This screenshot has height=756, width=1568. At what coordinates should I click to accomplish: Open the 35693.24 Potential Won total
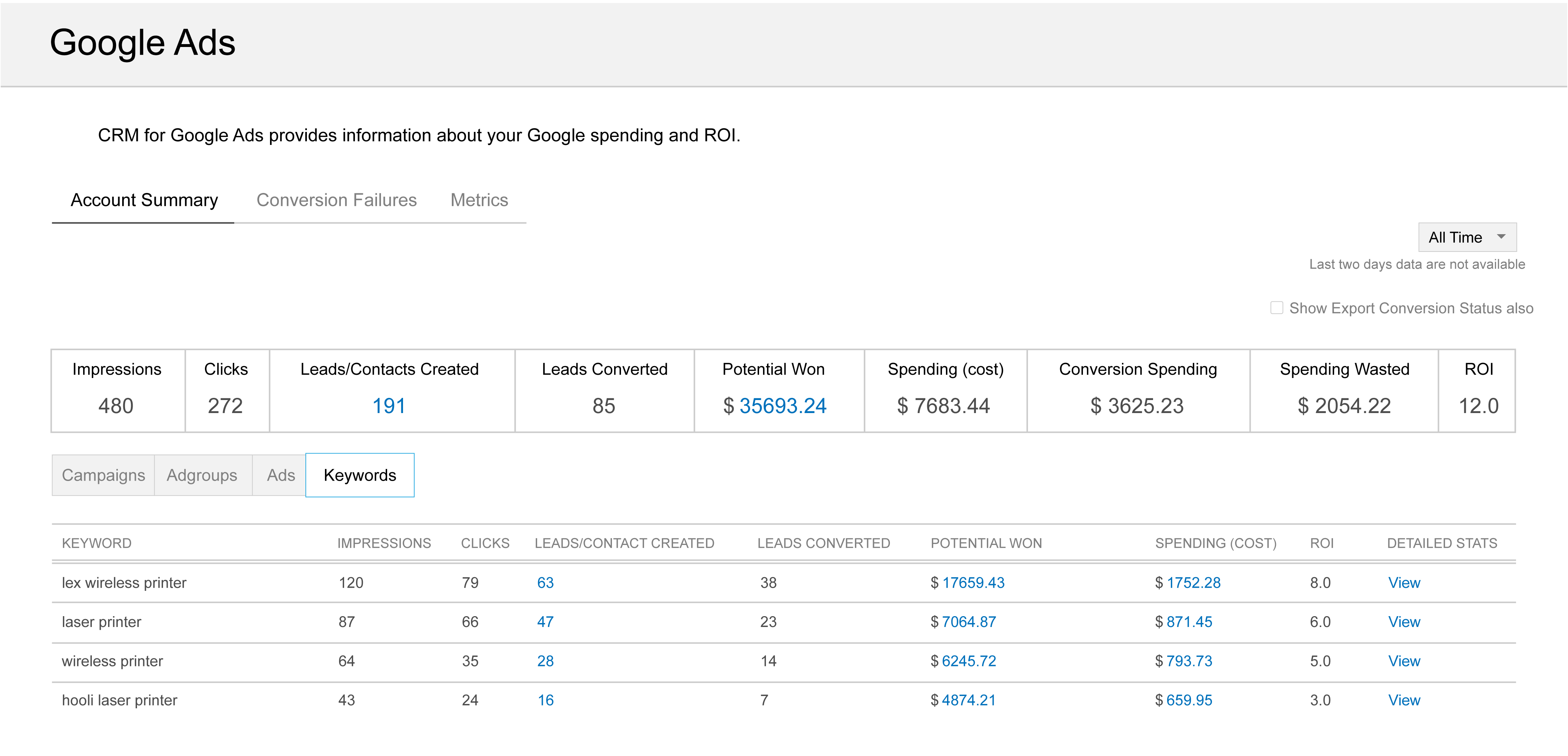(783, 406)
